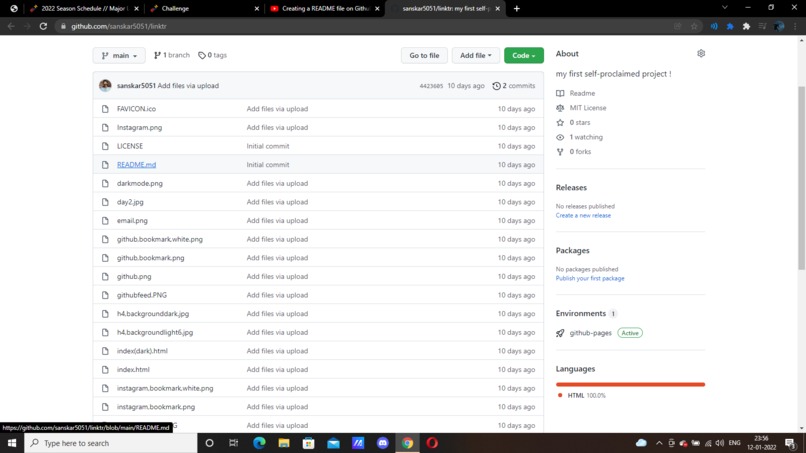The image size is (806, 453).
Task: Click the tag icon beside 0 tags
Action: [x=202, y=55]
